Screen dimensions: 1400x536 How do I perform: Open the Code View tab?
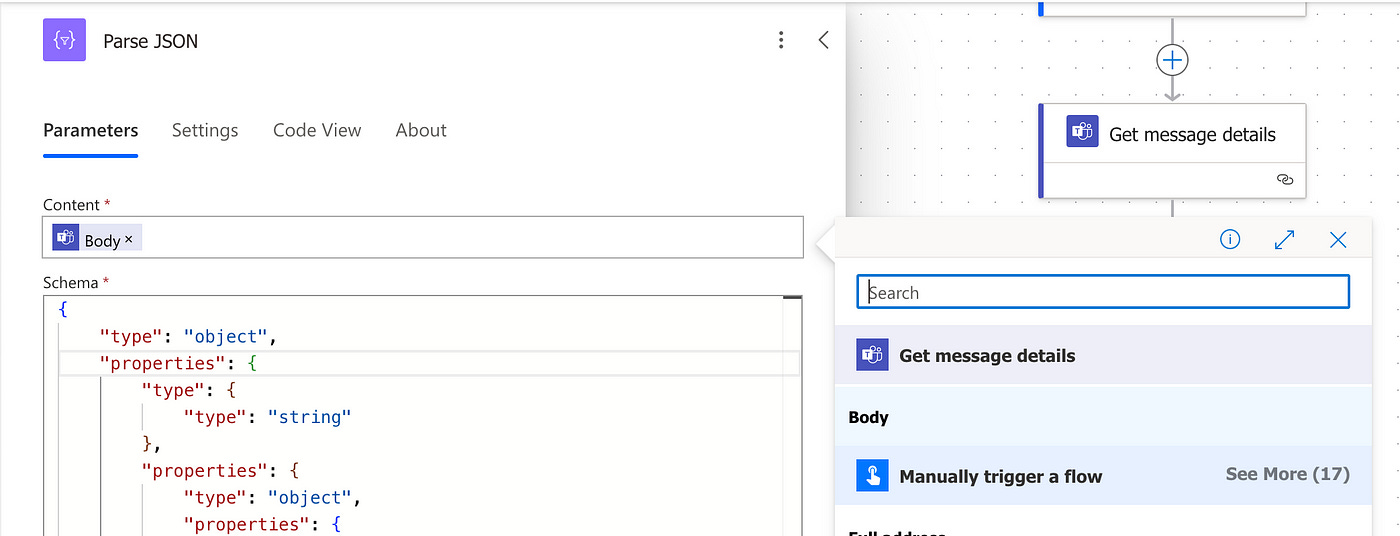click(x=317, y=130)
